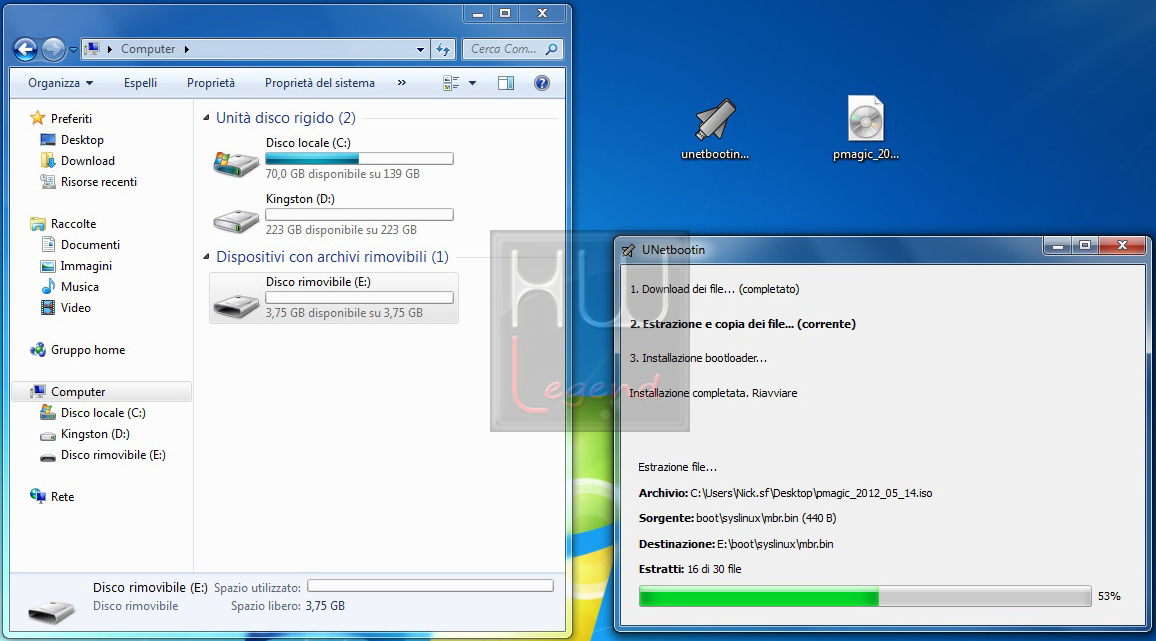Click the UNetbootin extraction progress bar

point(865,596)
